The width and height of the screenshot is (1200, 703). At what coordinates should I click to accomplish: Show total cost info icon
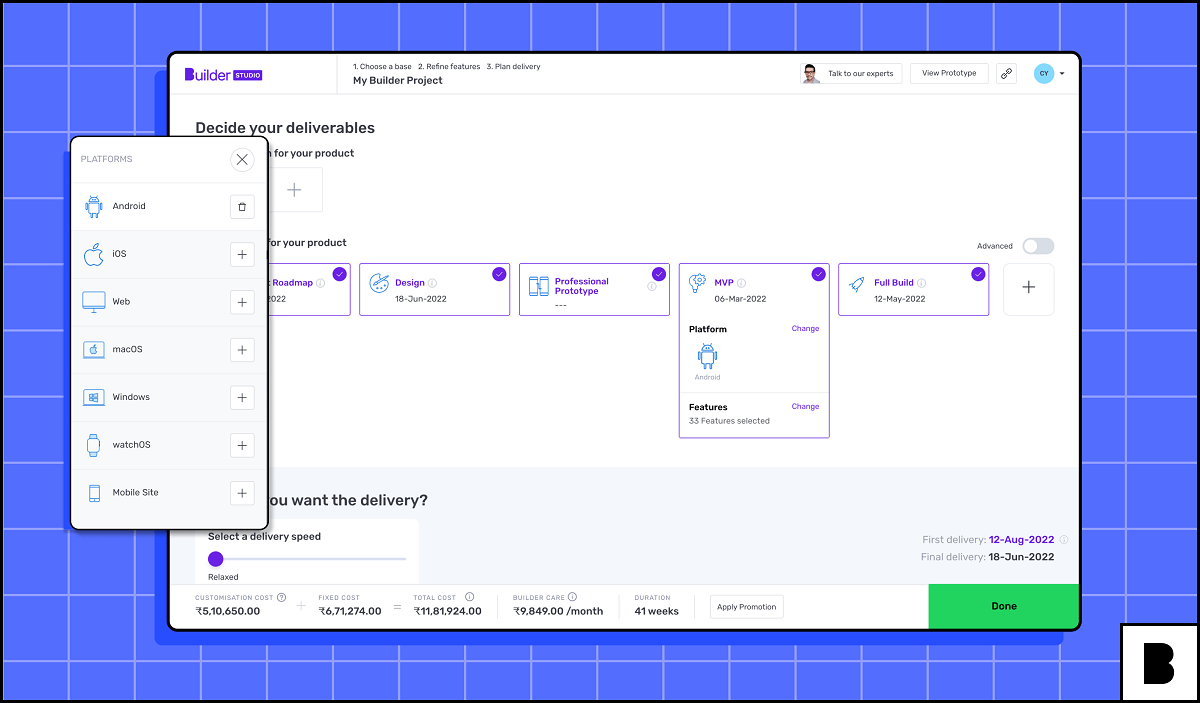pyautogui.click(x=469, y=597)
